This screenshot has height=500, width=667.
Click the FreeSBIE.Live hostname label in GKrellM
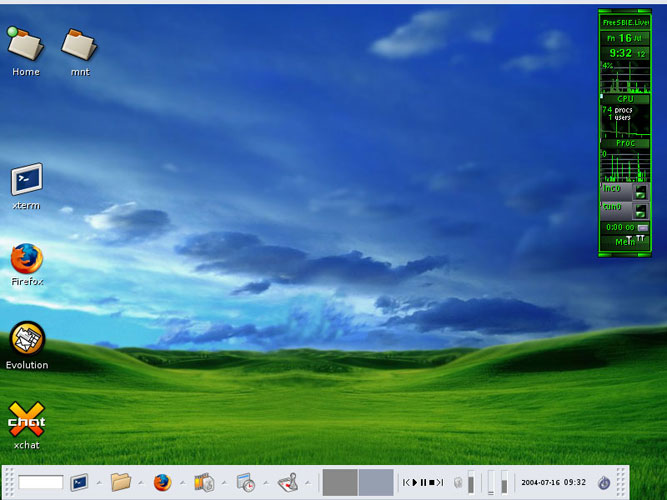[625, 22]
